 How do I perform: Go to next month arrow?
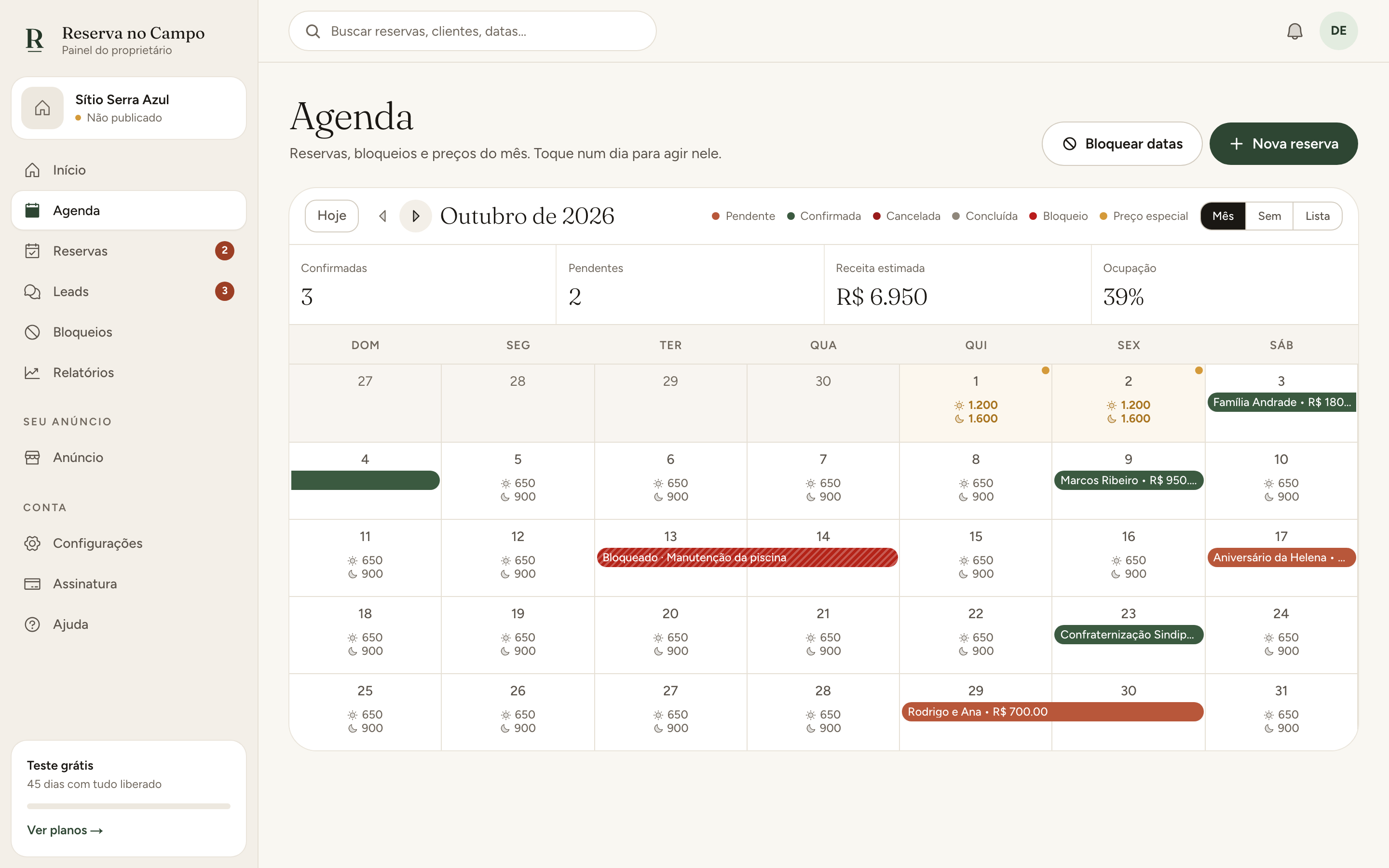coord(416,216)
